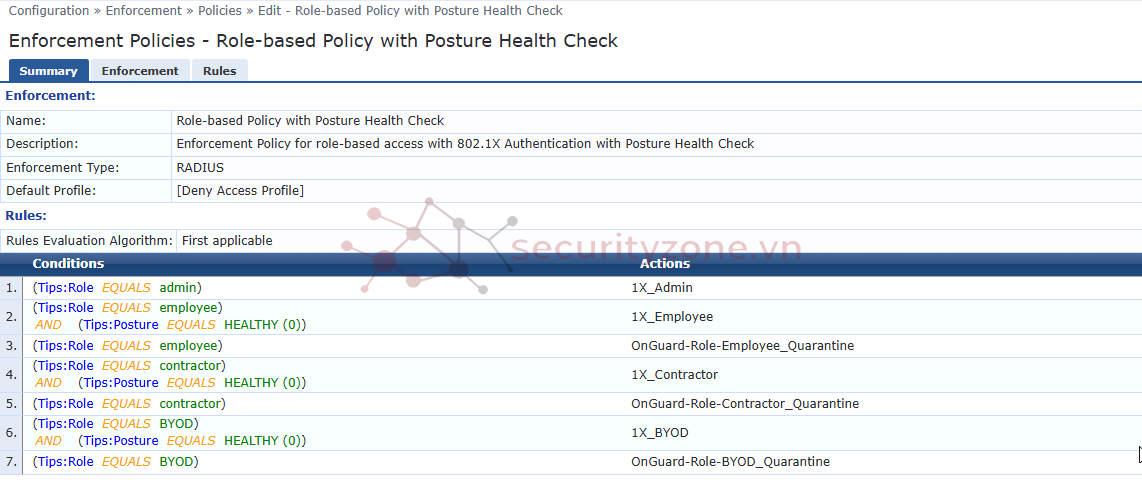Click the OnGuard-Role-Employee_Quarantine action

pyautogui.click(x=742, y=346)
